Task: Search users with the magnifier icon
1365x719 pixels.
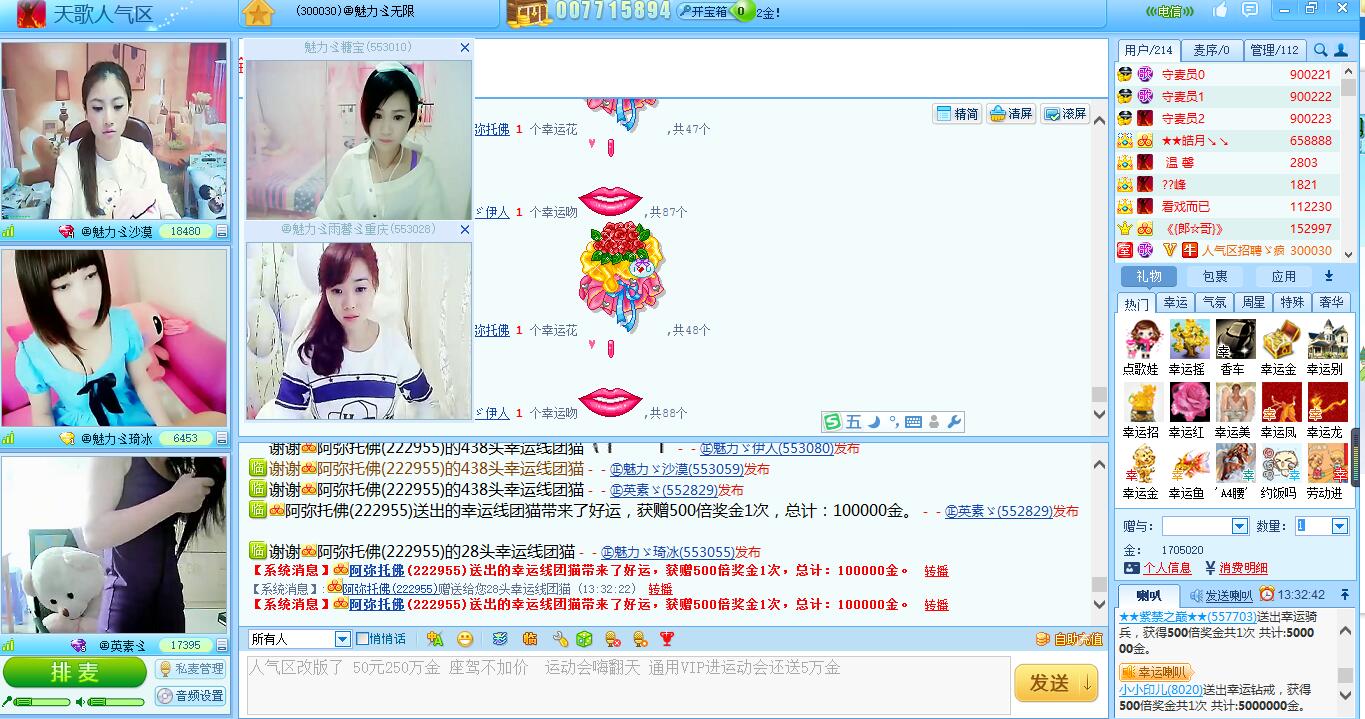Action: tap(1321, 50)
